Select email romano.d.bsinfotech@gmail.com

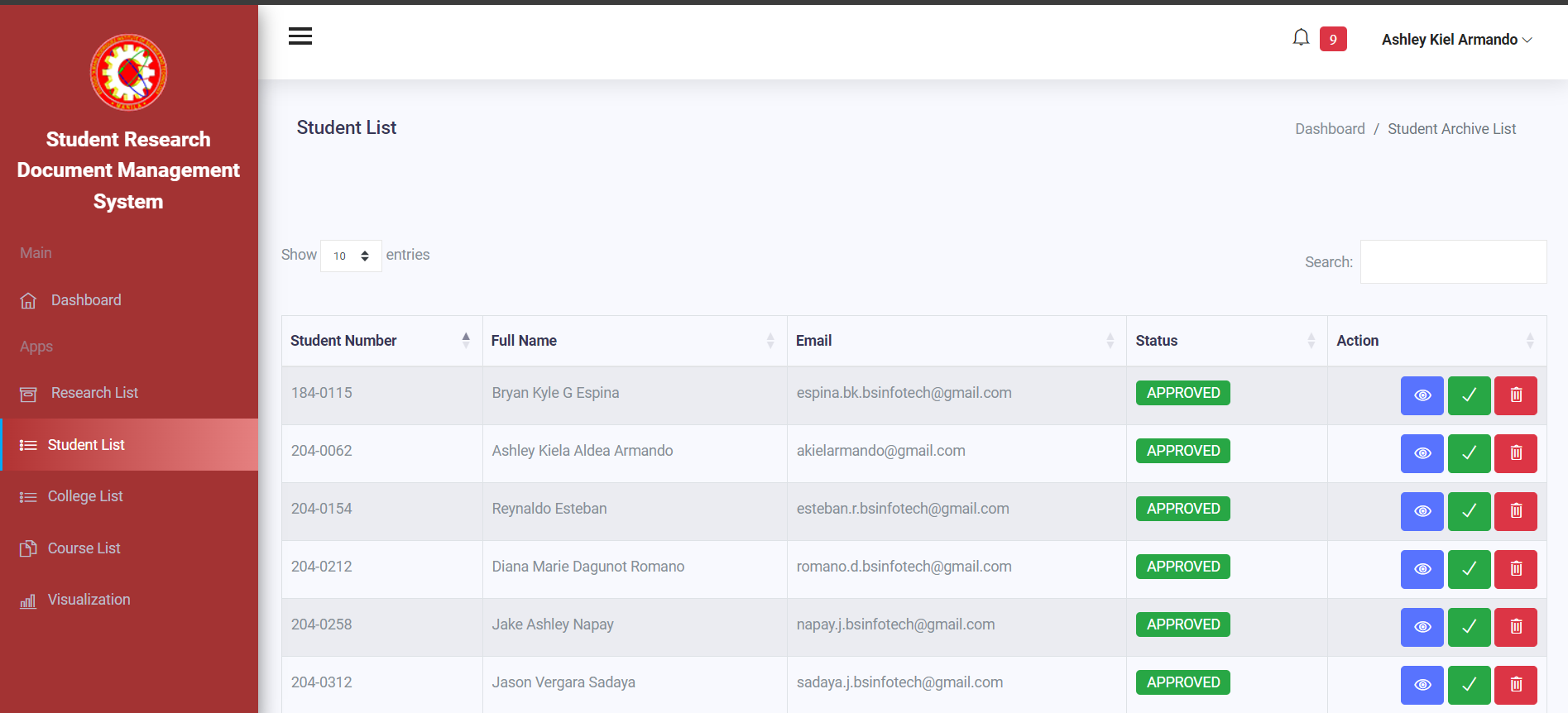[904, 567]
